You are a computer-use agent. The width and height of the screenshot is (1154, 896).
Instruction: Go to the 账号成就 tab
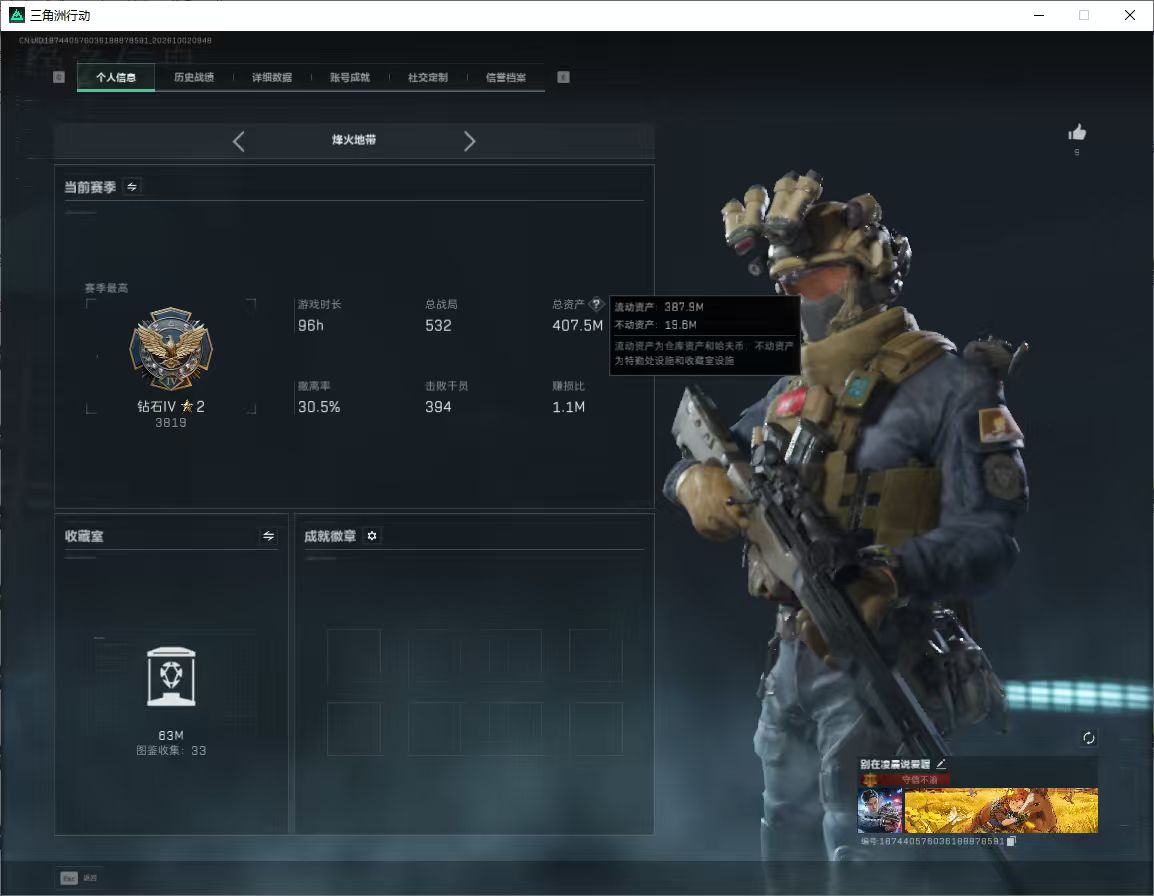point(350,77)
